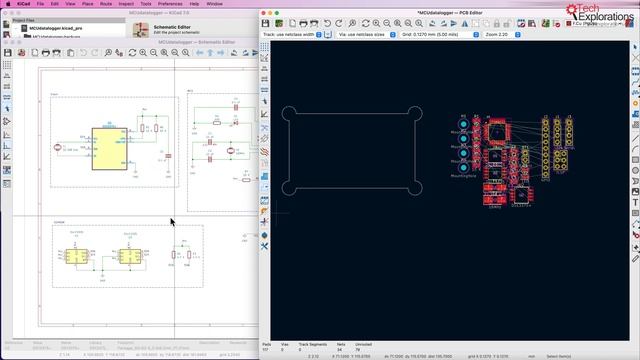Open the Preferences menu
This screenshot has width=640, height=360.
coord(170,4)
